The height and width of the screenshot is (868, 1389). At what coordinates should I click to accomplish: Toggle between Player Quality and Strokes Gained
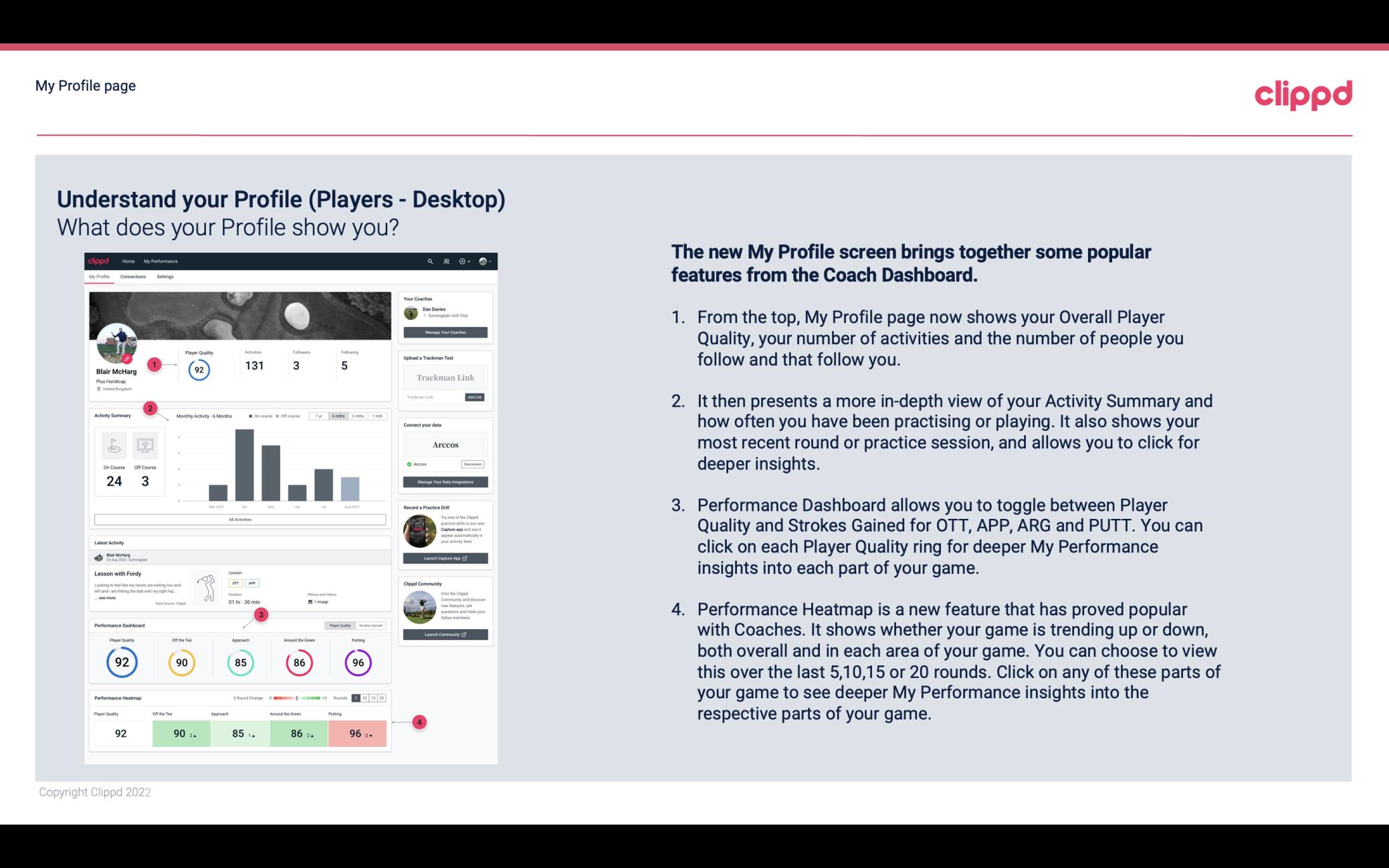click(356, 625)
